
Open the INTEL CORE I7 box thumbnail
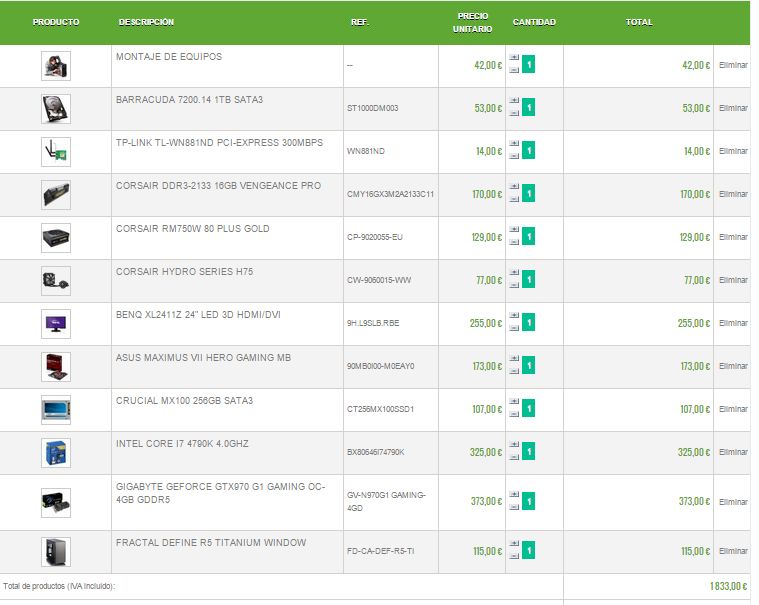[56, 454]
